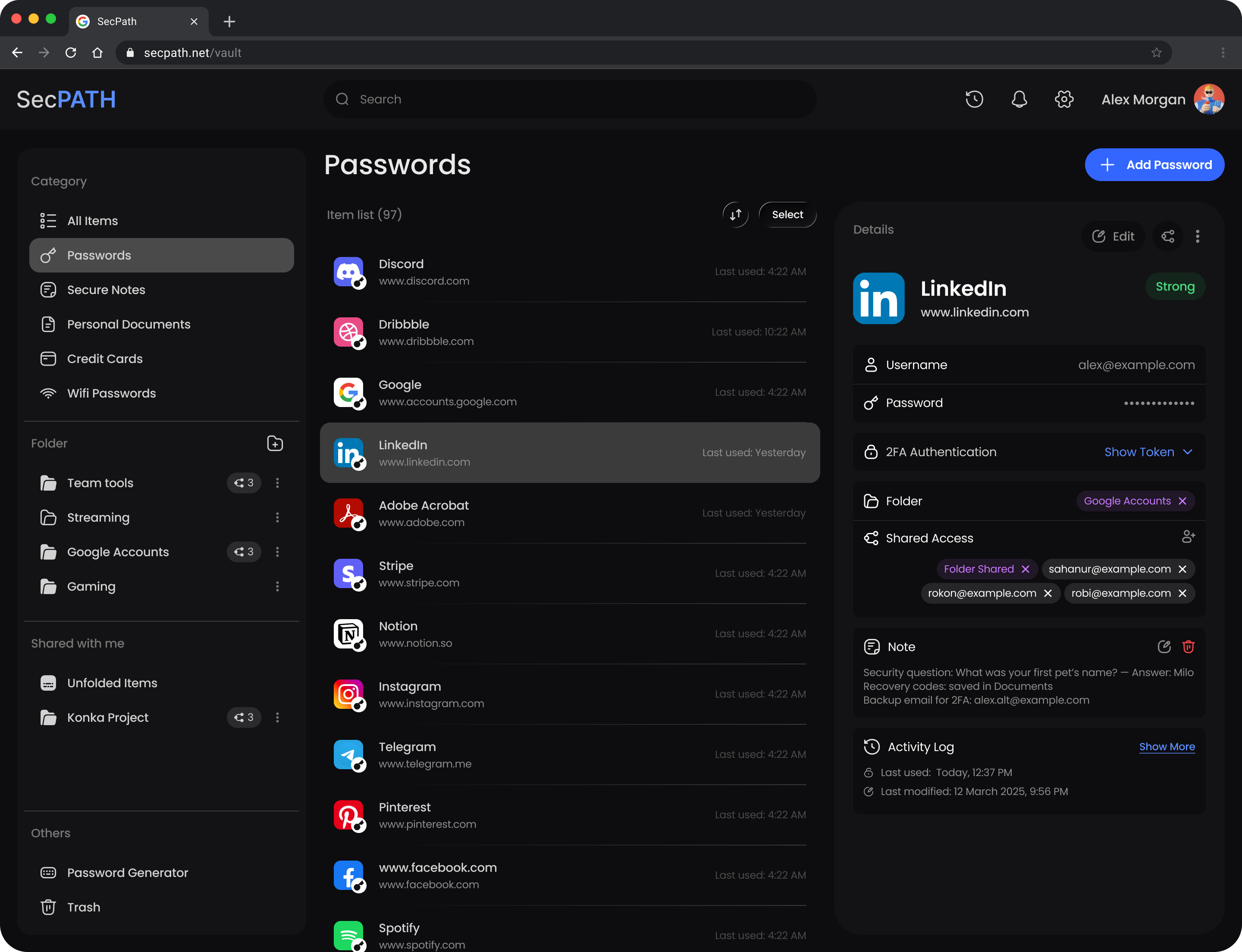1242x952 pixels.
Task: Click Show More in Activity Log
Action: click(x=1167, y=747)
